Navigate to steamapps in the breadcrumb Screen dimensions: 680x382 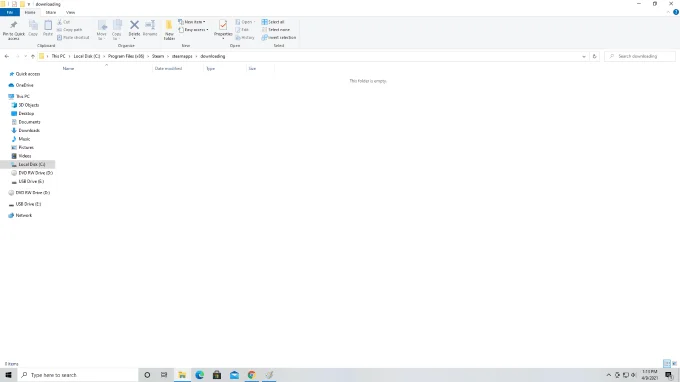click(x=182, y=56)
